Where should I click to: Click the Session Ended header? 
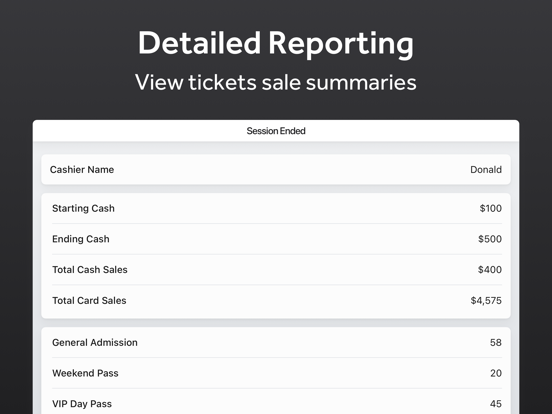[x=276, y=131]
